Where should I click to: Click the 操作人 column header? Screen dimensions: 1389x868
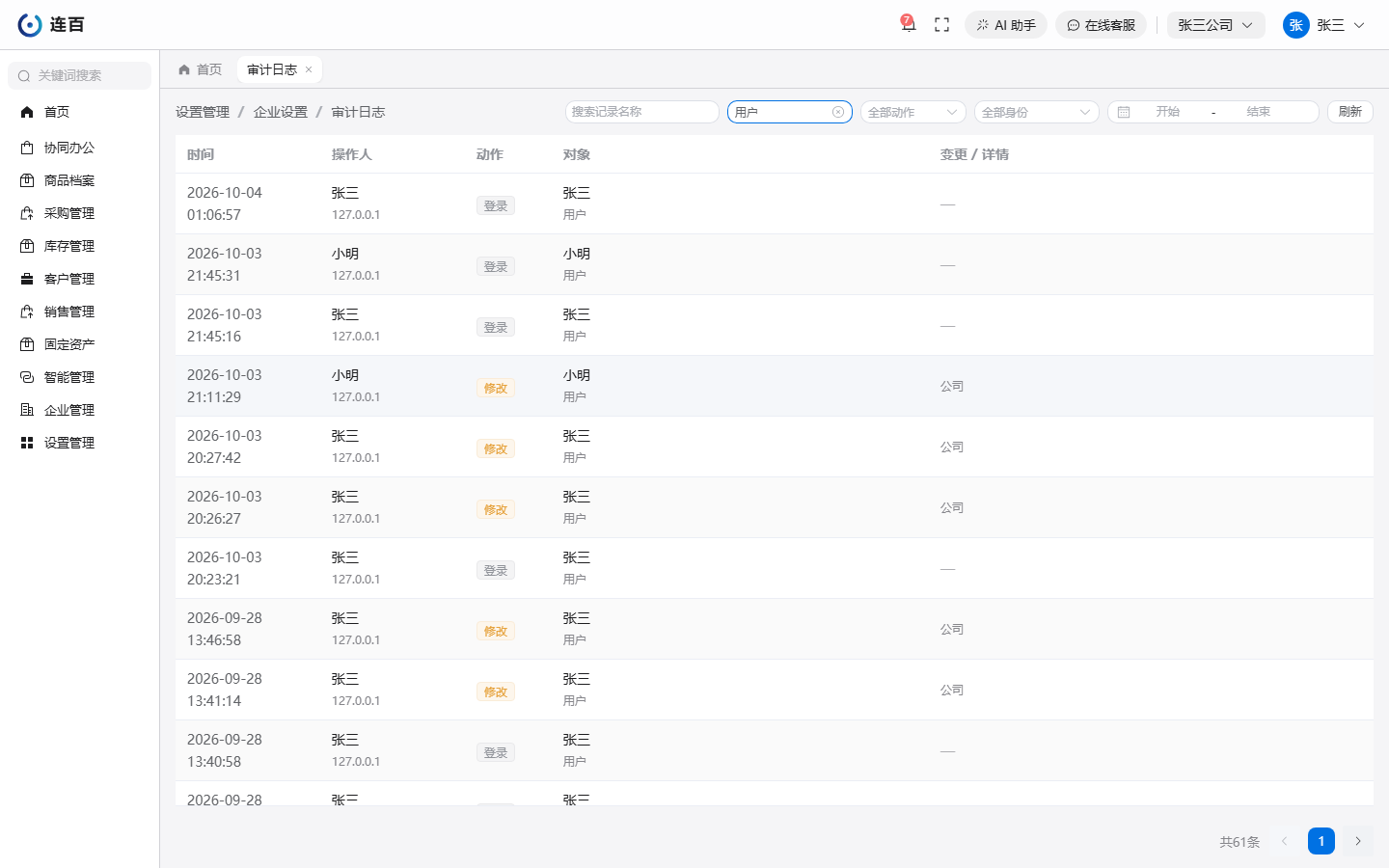351,154
